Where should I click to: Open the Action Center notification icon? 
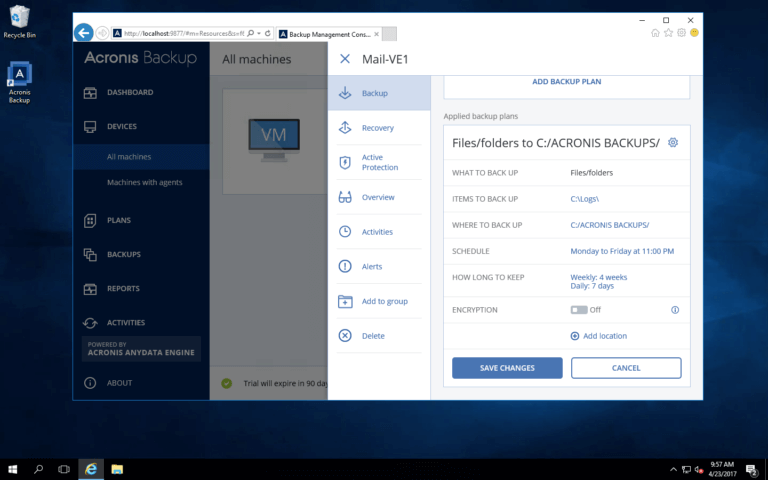pos(752,470)
